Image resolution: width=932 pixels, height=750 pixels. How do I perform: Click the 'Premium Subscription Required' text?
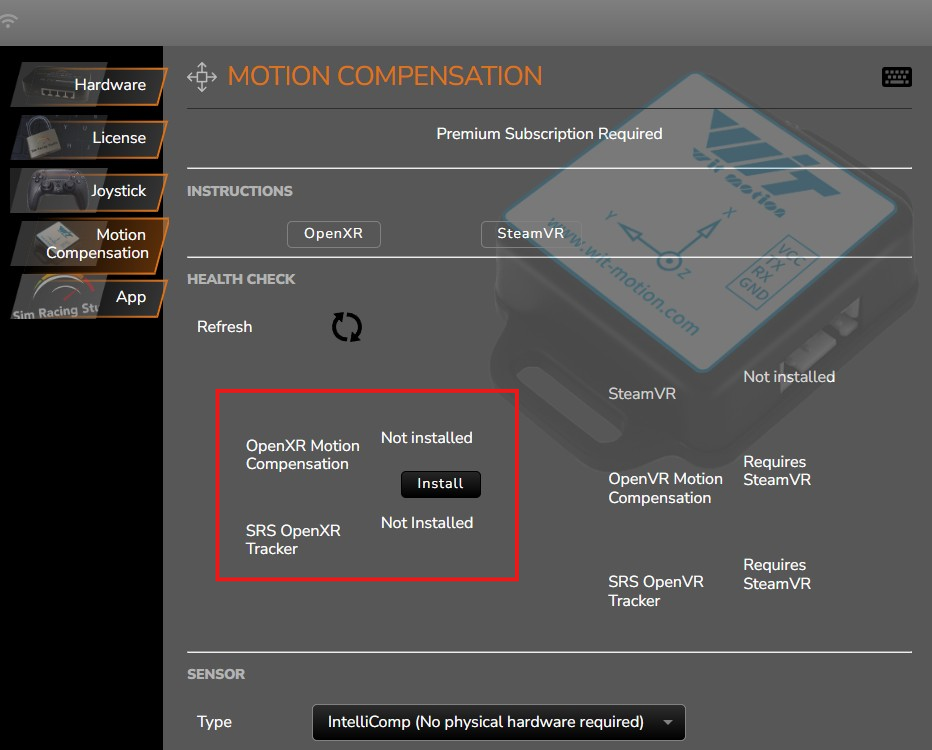549,134
